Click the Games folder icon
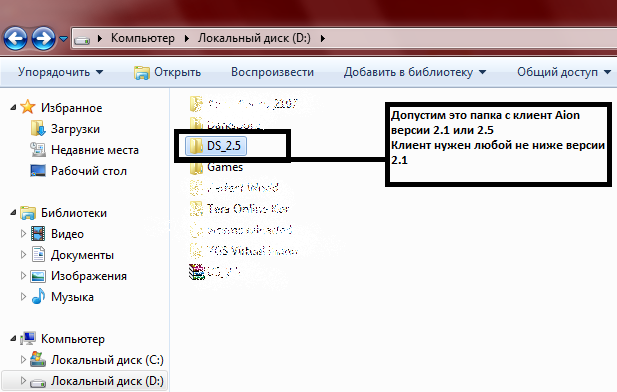The width and height of the screenshot is (617, 392). (196, 168)
